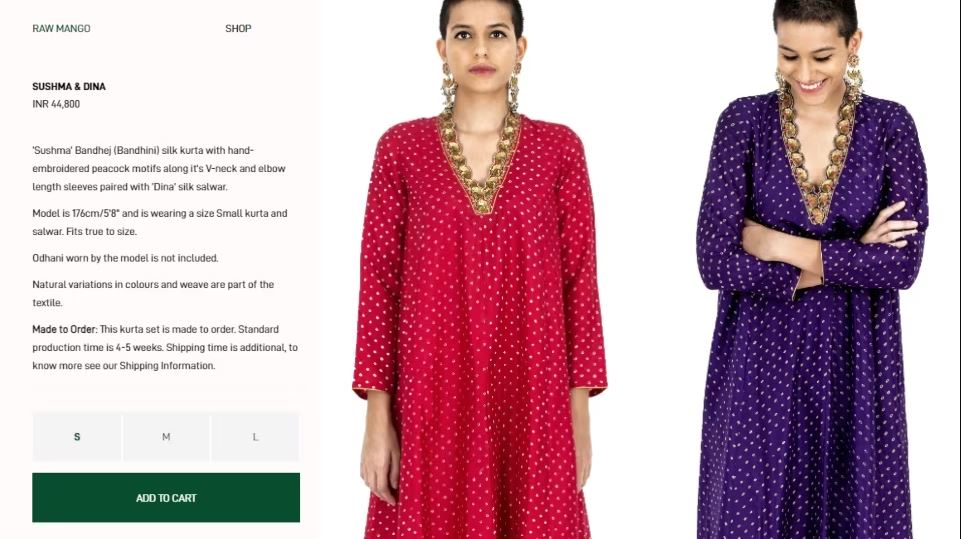
Task: Click the INR 44,800 price text
Action: pos(56,104)
